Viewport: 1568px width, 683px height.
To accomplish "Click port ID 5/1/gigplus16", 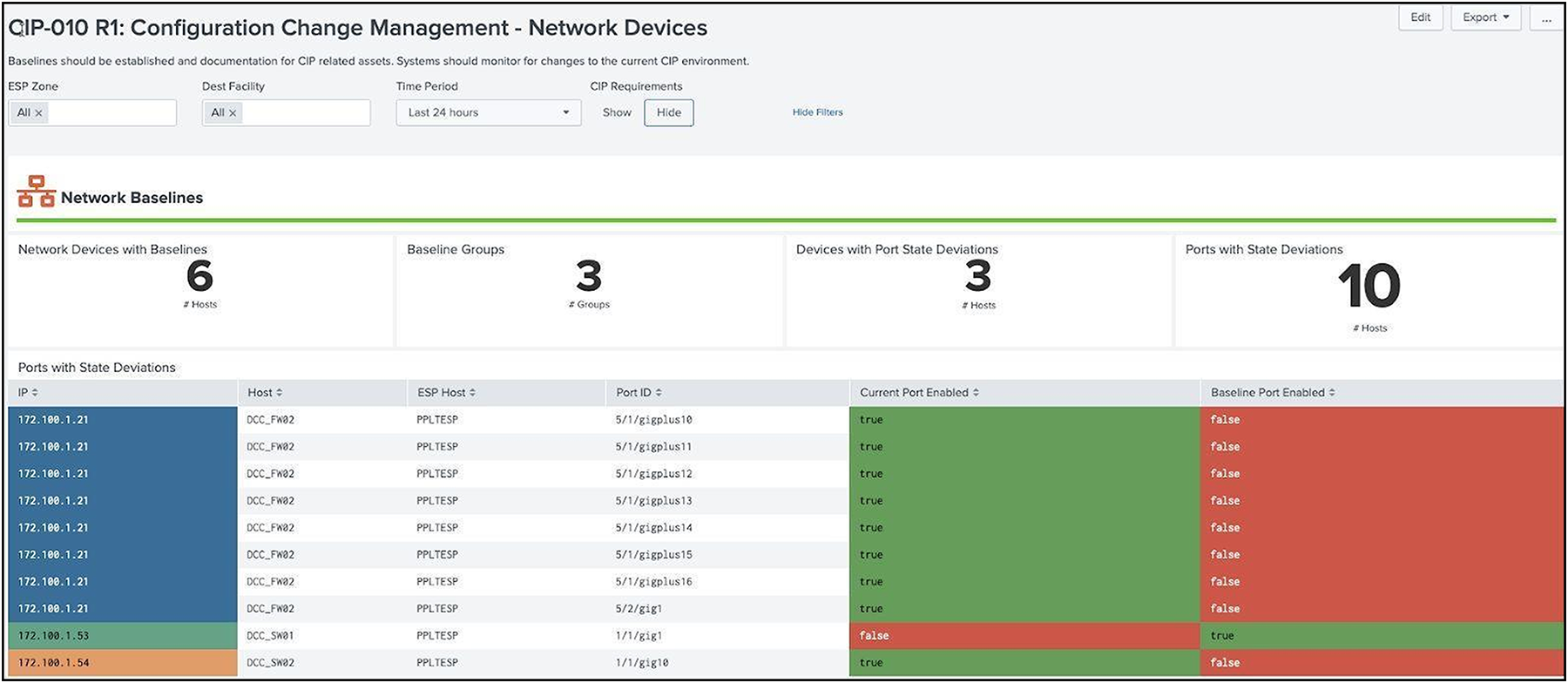I will coord(654,582).
